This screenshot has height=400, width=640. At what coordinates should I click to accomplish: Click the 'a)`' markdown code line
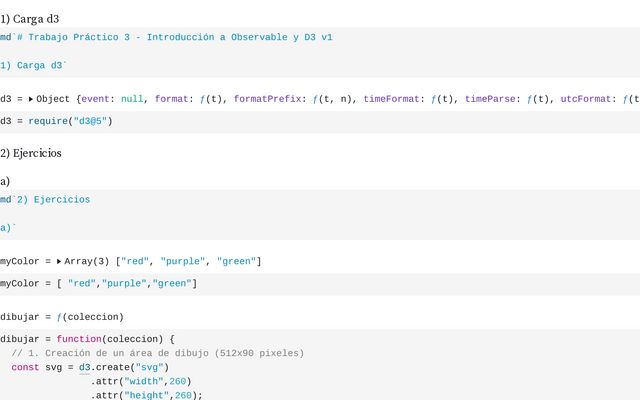(x=8, y=228)
